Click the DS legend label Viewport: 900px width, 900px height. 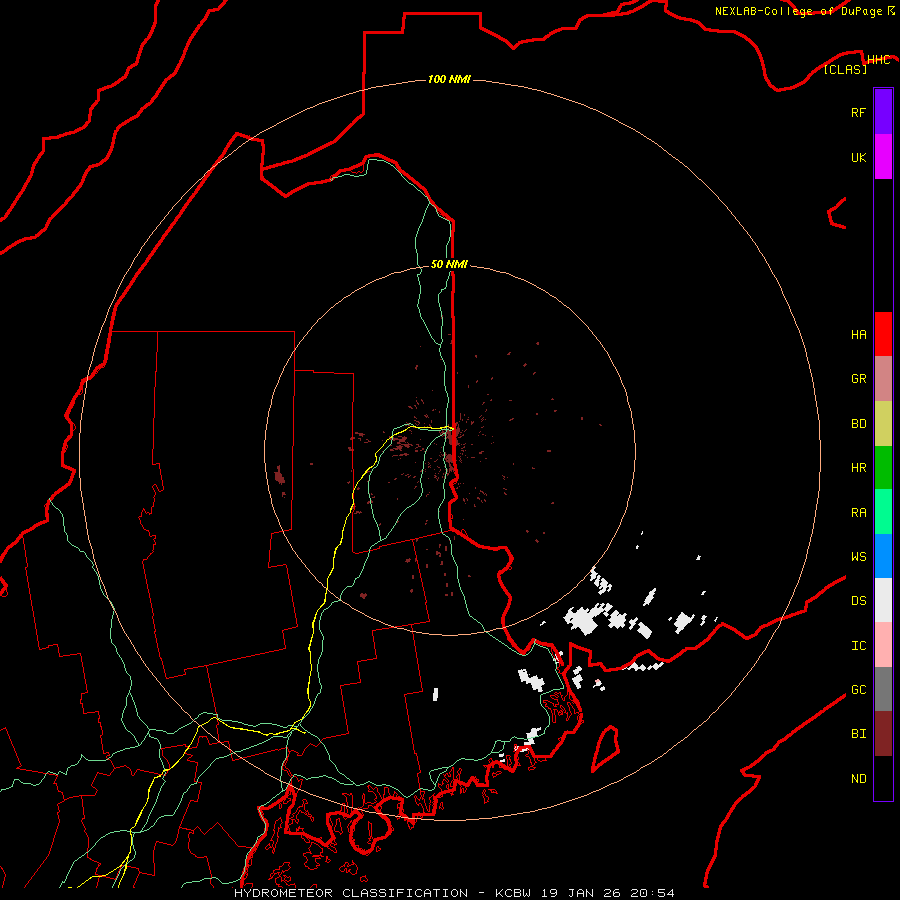click(x=858, y=601)
